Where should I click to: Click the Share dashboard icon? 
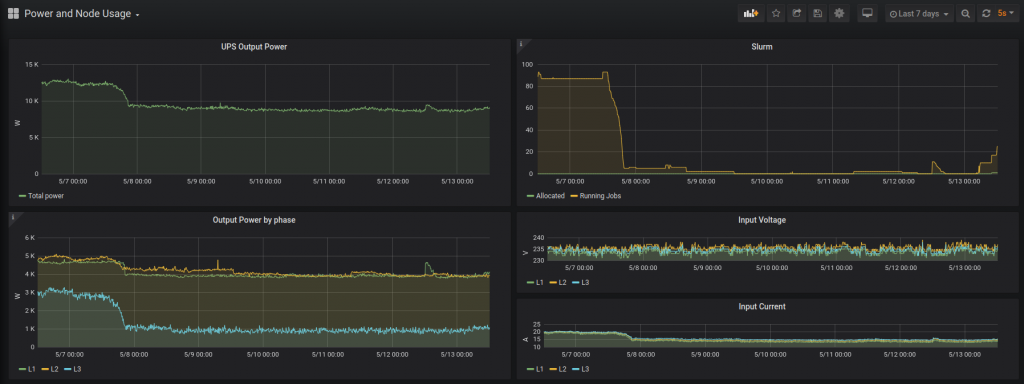coord(796,14)
